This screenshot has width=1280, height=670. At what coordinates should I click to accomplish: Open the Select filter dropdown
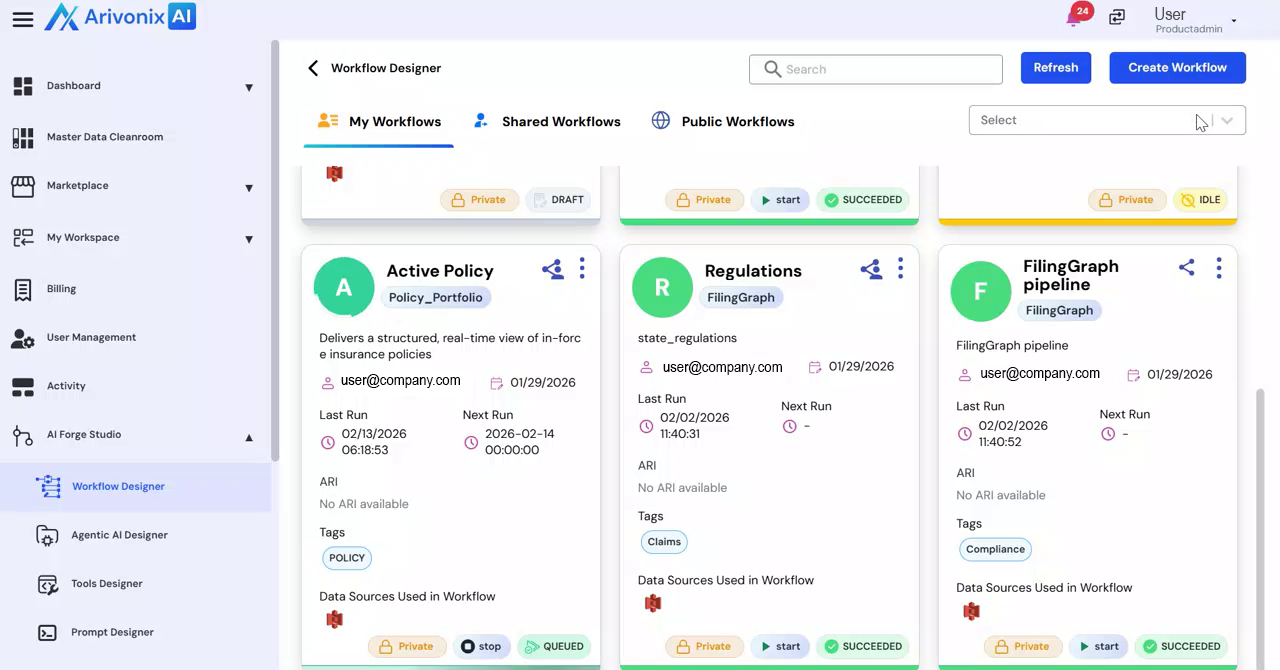(x=1106, y=120)
